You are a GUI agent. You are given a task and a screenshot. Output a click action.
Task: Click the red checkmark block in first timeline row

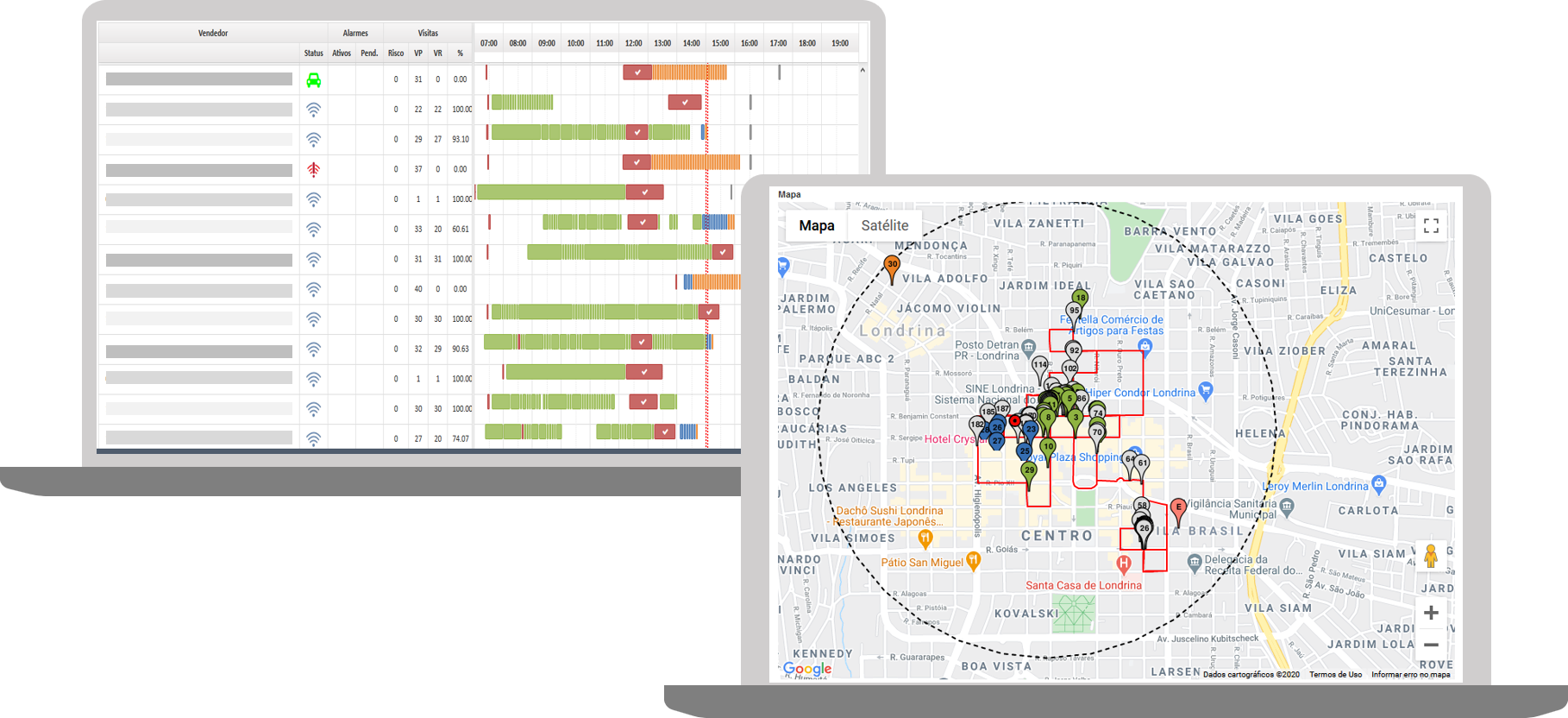pyautogui.click(x=637, y=72)
